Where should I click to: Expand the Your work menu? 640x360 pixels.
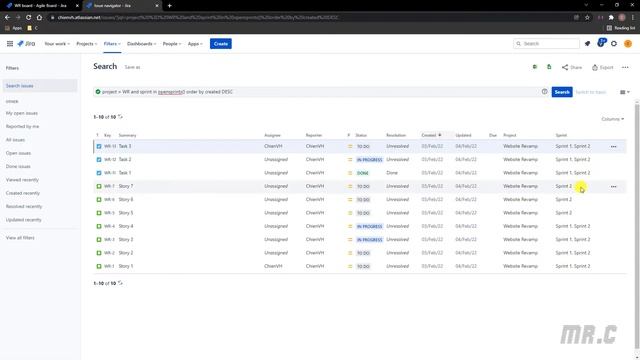(57, 44)
